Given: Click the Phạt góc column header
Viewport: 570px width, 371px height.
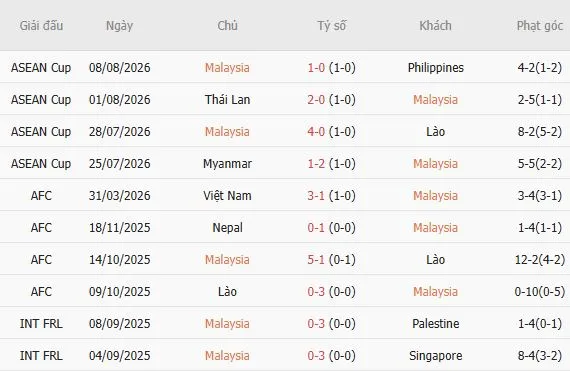Looking at the screenshot, I should click(x=540, y=26).
